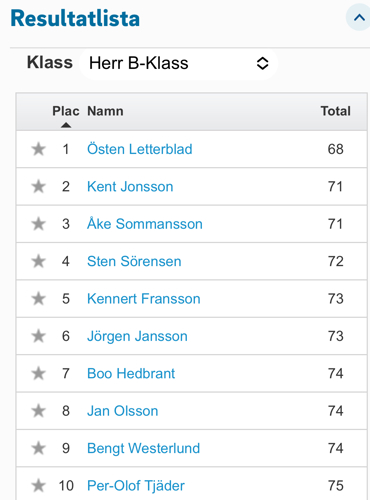Image resolution: width=370 pixels, height=500 pixels.
Task: Star Boo Hedbrant's entry
Action: 38,373
